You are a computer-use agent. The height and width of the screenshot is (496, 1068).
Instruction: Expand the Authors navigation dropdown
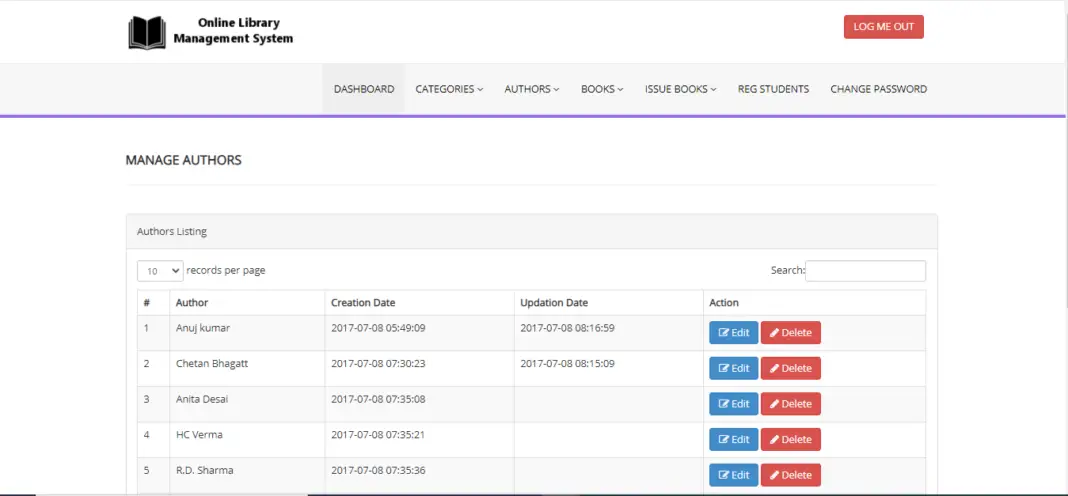tap(531, 89)
